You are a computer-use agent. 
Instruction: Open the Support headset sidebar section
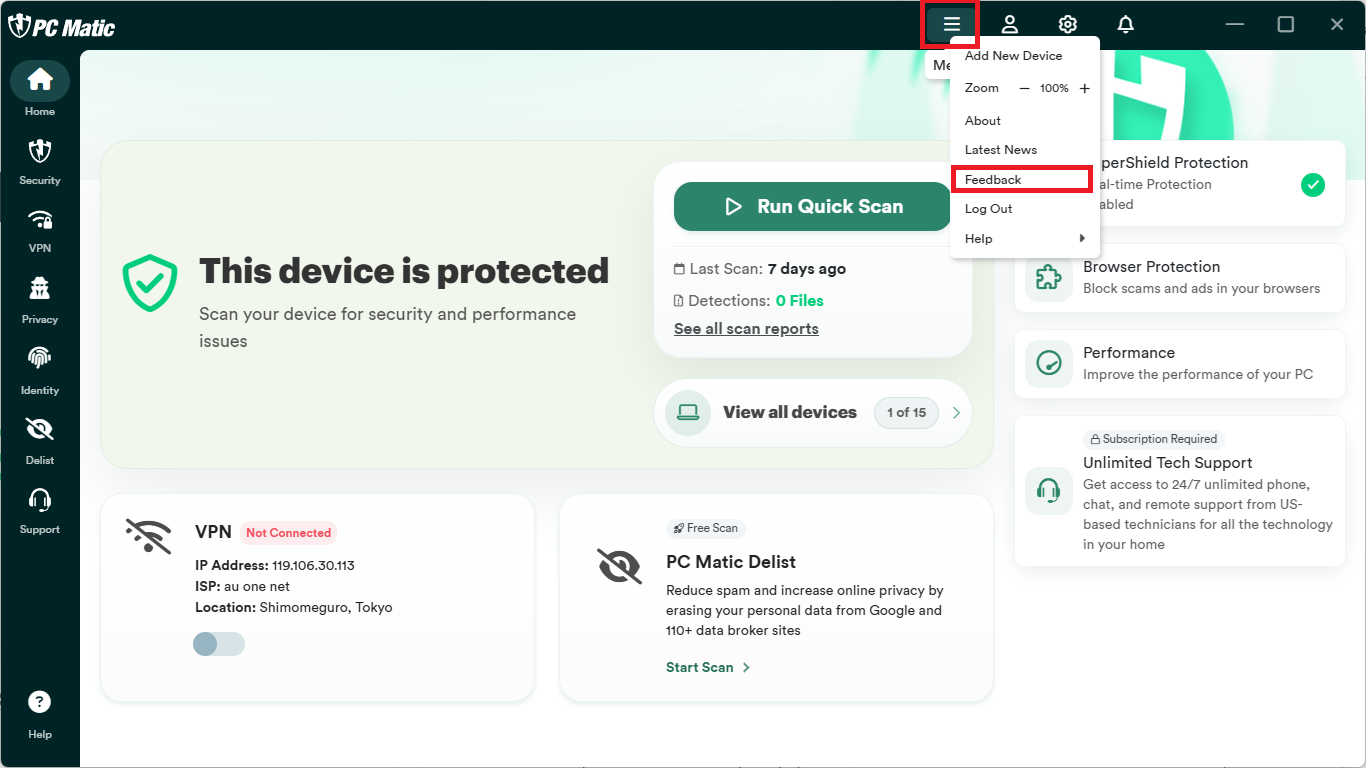click(x=40, y=510)
